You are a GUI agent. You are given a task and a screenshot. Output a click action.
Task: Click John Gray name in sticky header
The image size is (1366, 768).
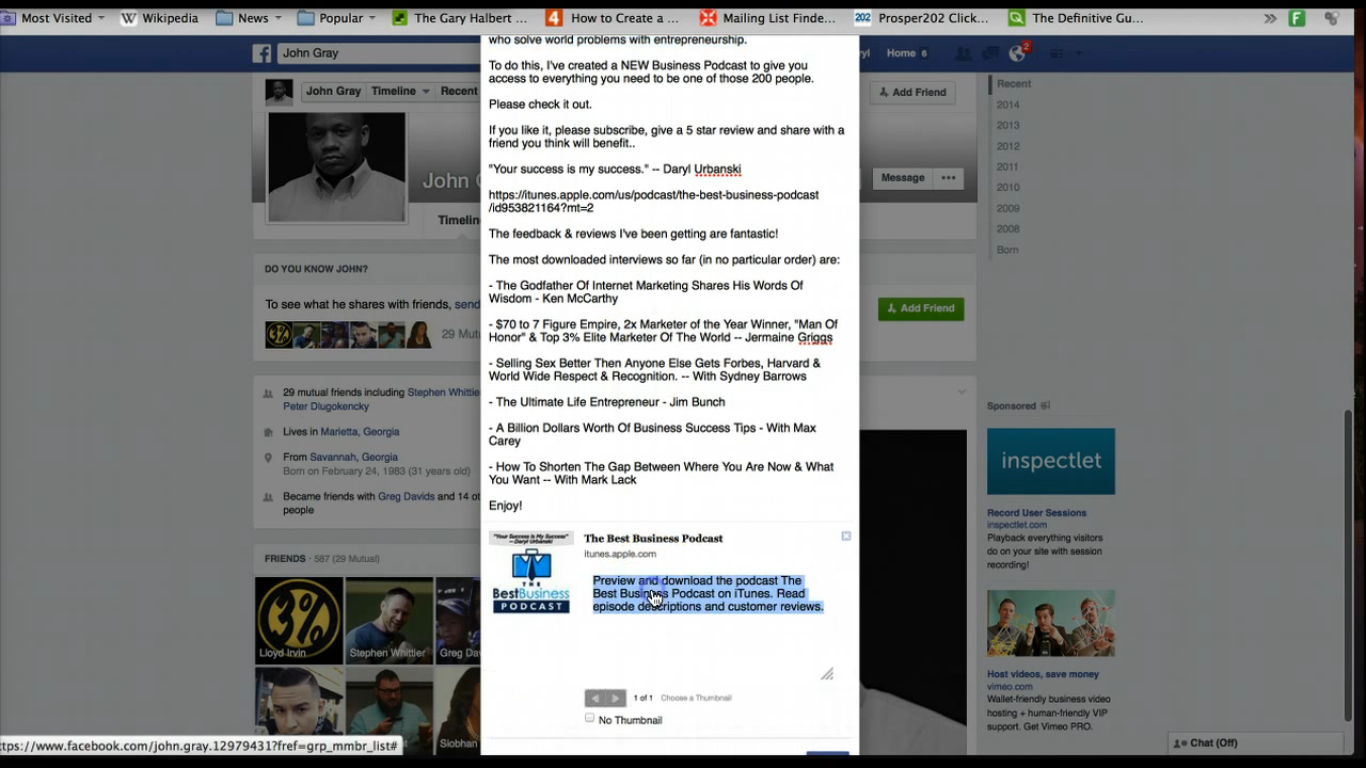coord(333,91)
